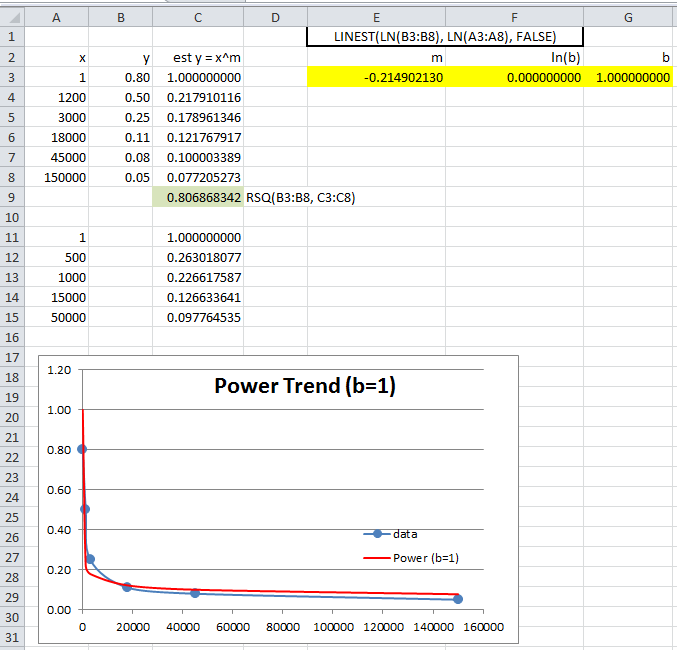This screenshot has width=677, height=650.
Task: Select the blue "data" legend entry
Action: (390, 534)
